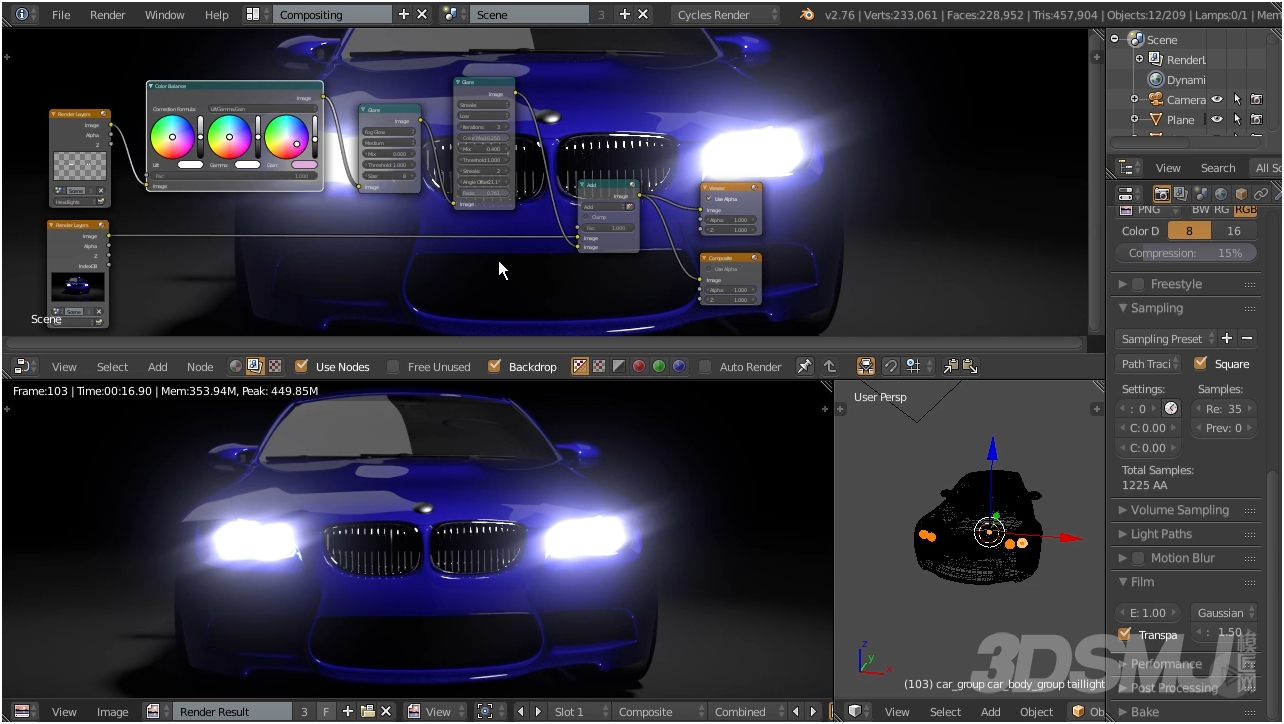The height and width of the screenshot is (724, 1284).
Task: Select the texture nodes tree type icon
Action: pos(275,367)
